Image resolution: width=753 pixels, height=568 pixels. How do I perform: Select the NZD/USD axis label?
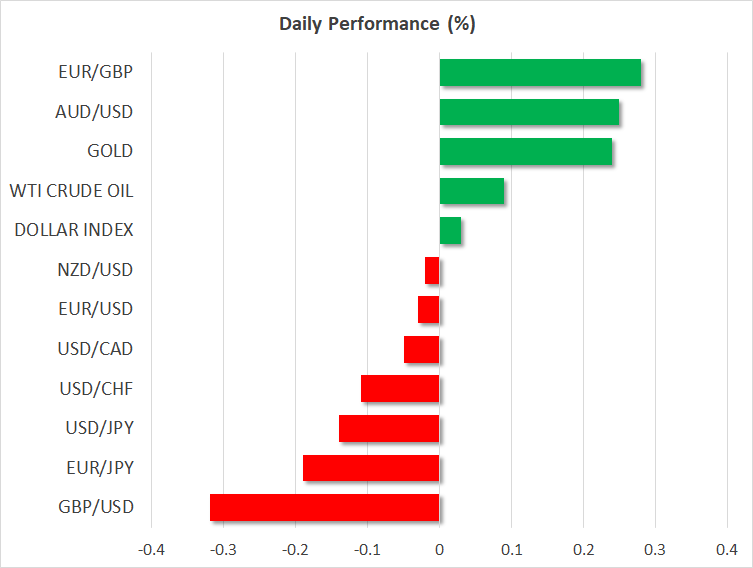97,270
